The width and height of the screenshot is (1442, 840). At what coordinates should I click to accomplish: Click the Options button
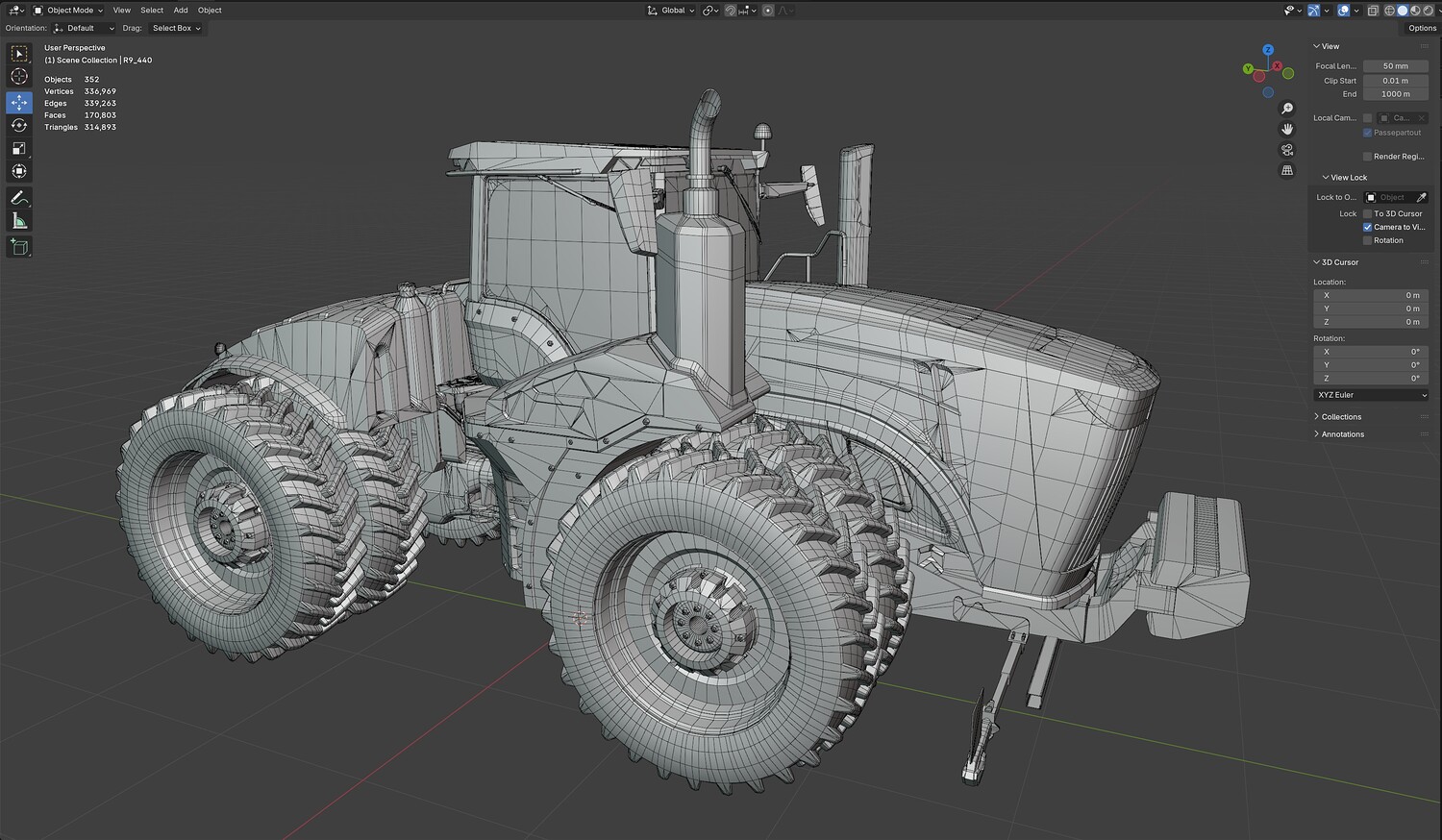[1422, 28]
